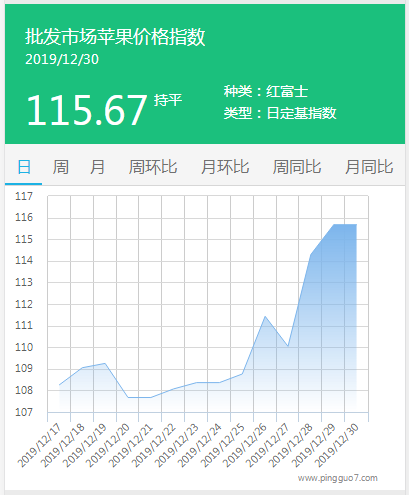Viewport: 409px width, 495px height.
Task: Click the chart point at 2019/12/19 peak
Action: [105, 363]
